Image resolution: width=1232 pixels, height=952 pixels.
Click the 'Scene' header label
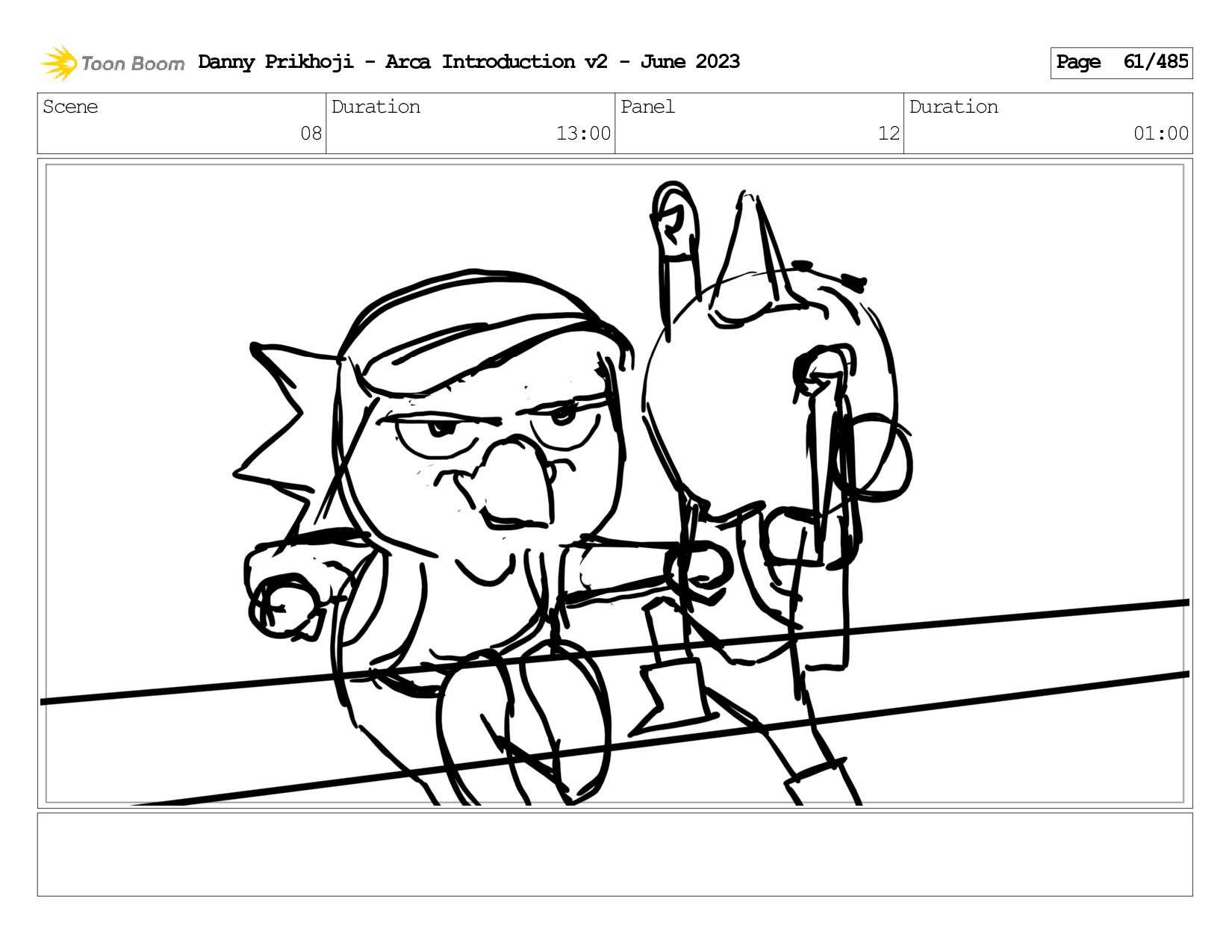(x=70, y=107)
